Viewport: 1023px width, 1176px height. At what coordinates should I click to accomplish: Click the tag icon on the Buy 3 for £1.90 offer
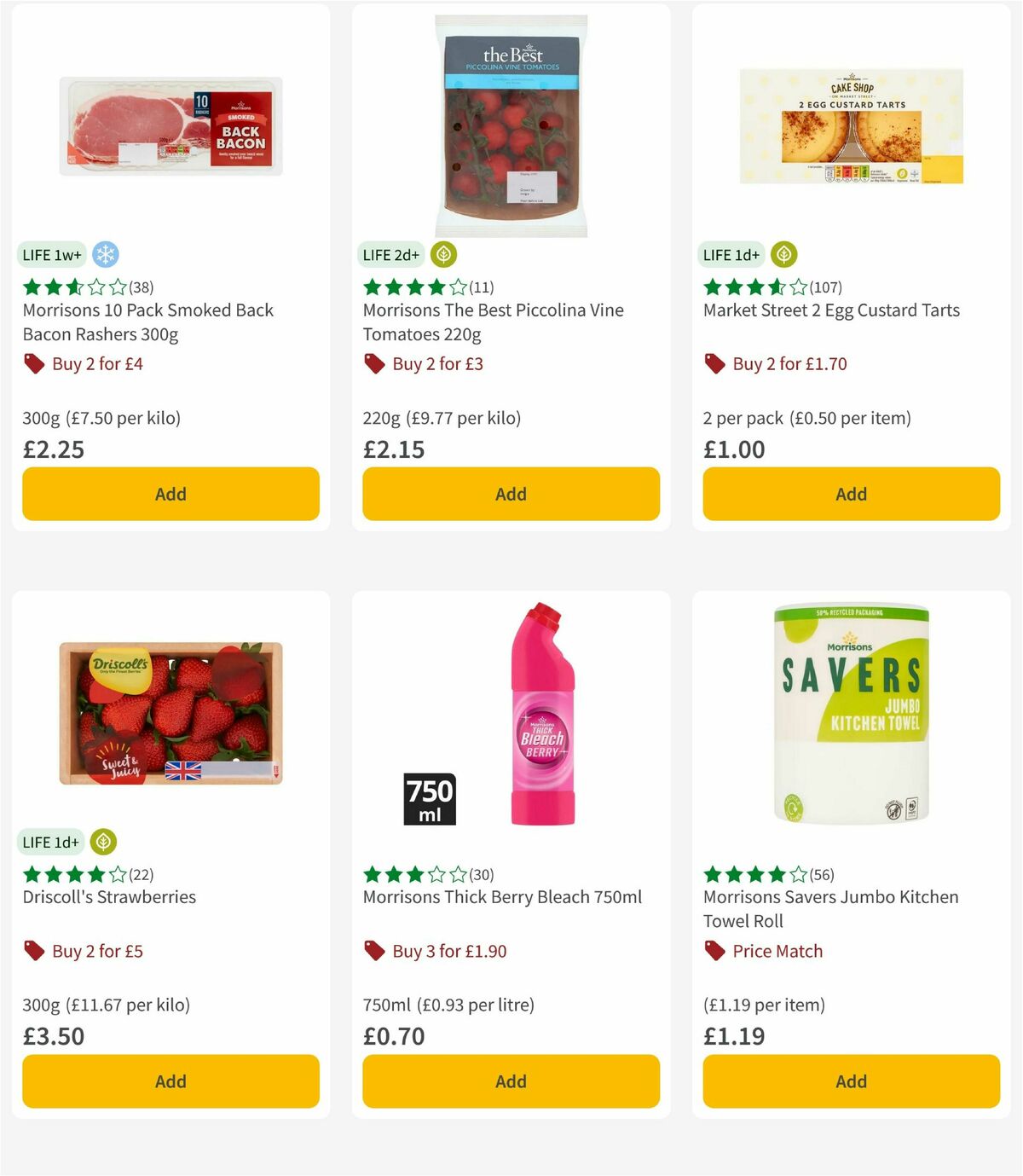click(x=373, y=951)
